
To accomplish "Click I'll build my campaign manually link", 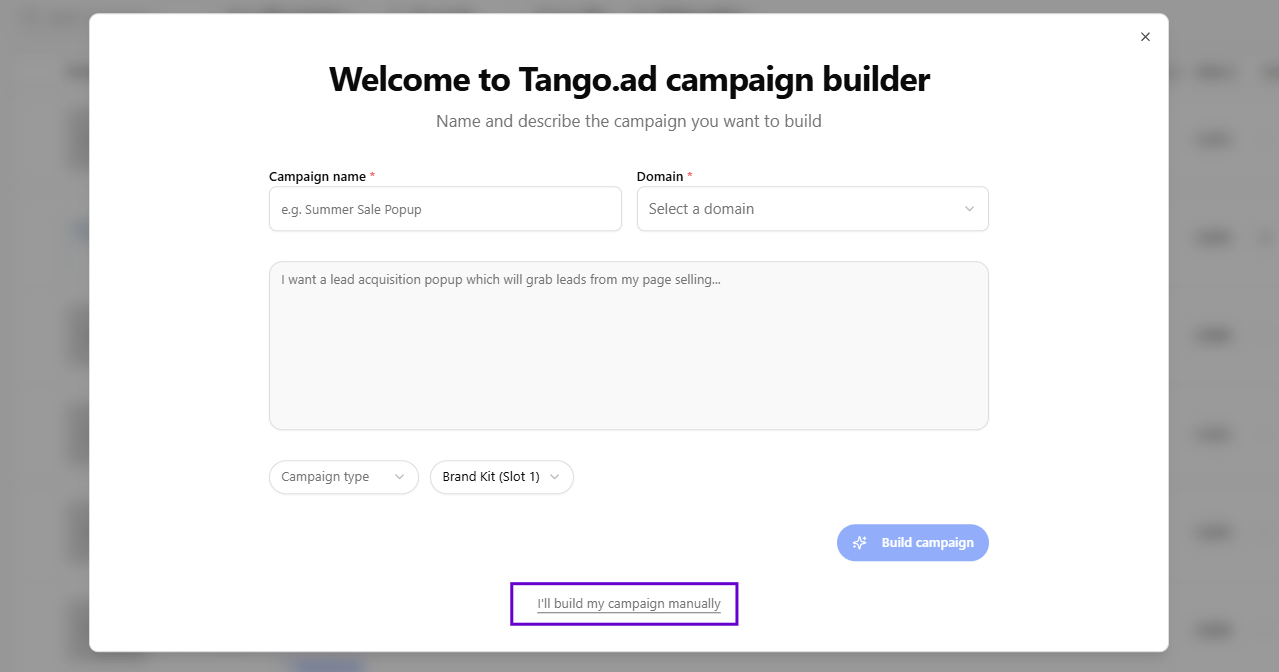I will point(629,604).
